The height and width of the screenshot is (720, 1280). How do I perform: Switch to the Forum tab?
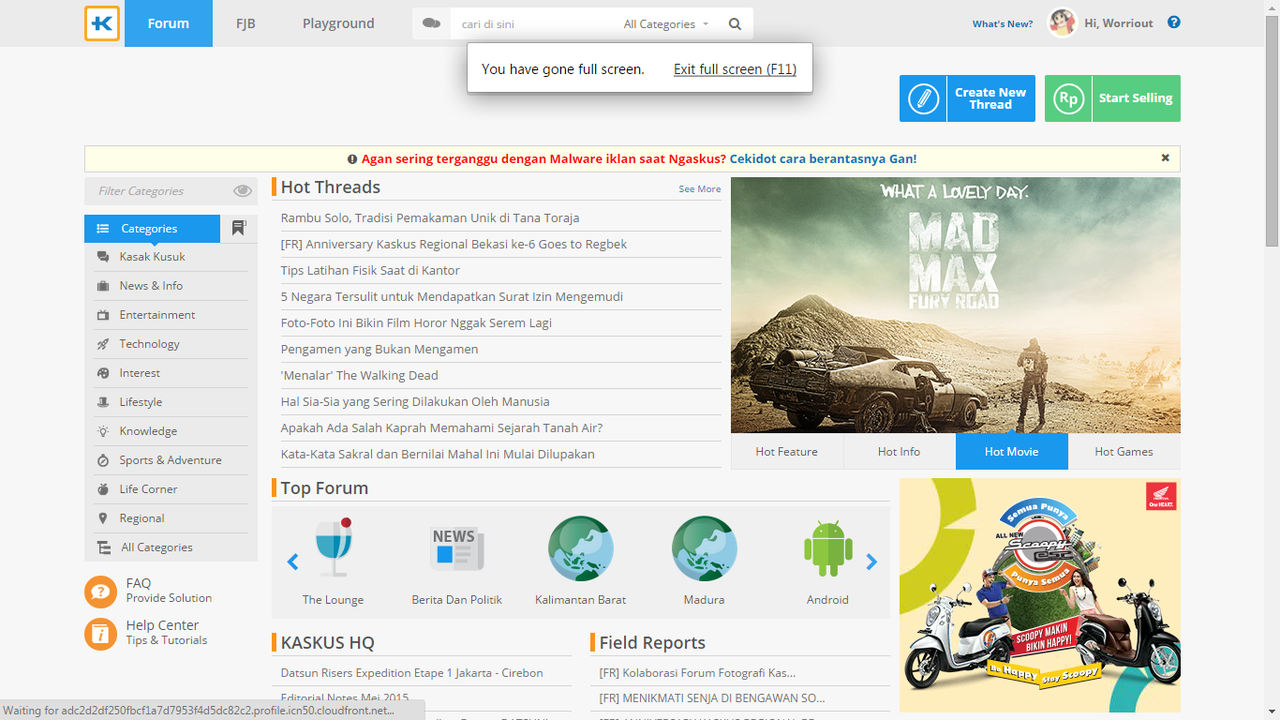coord(168,23)
